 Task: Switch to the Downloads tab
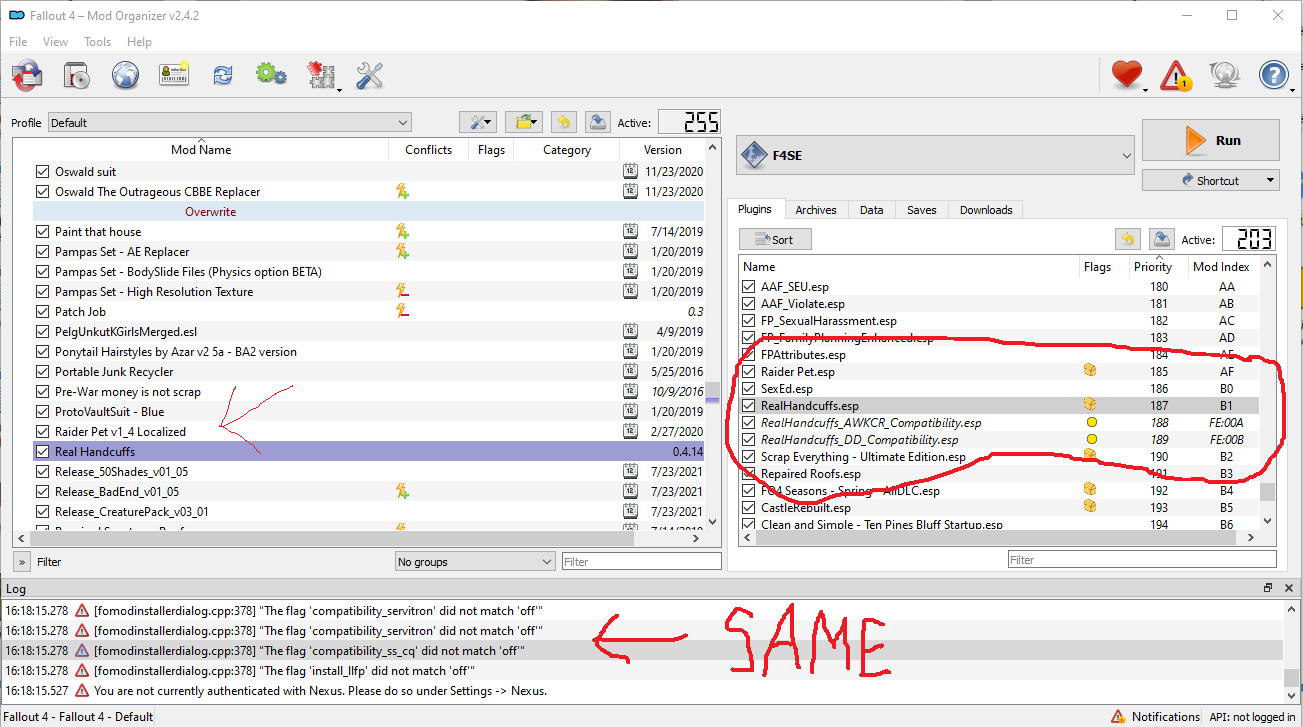click(x=986, y=210)
